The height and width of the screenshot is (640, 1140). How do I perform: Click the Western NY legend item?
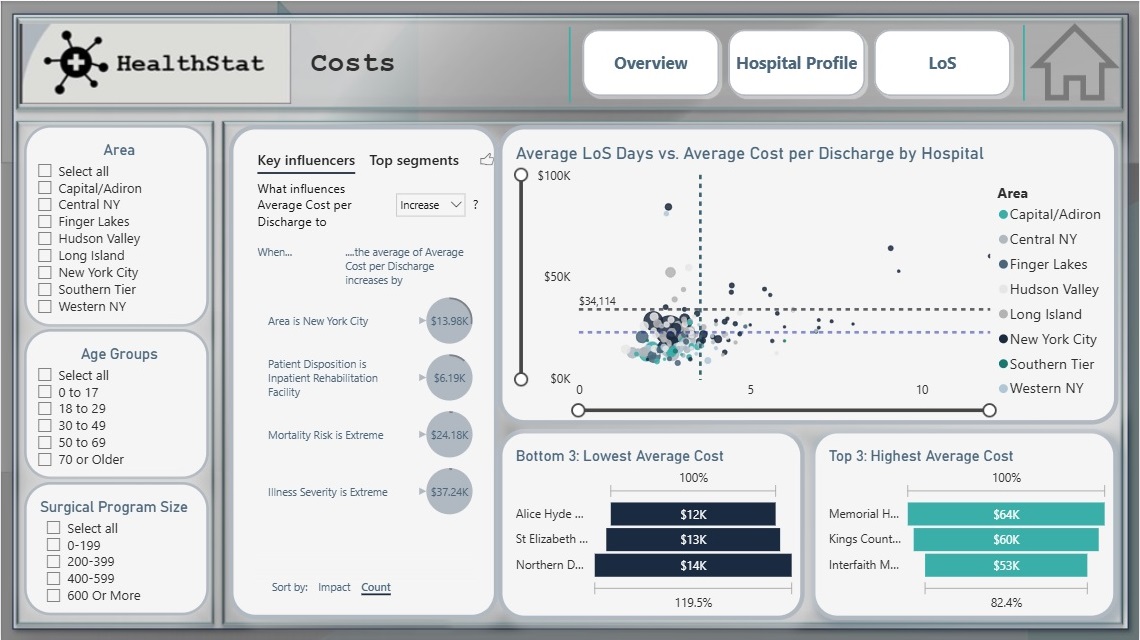(1041, 388)
